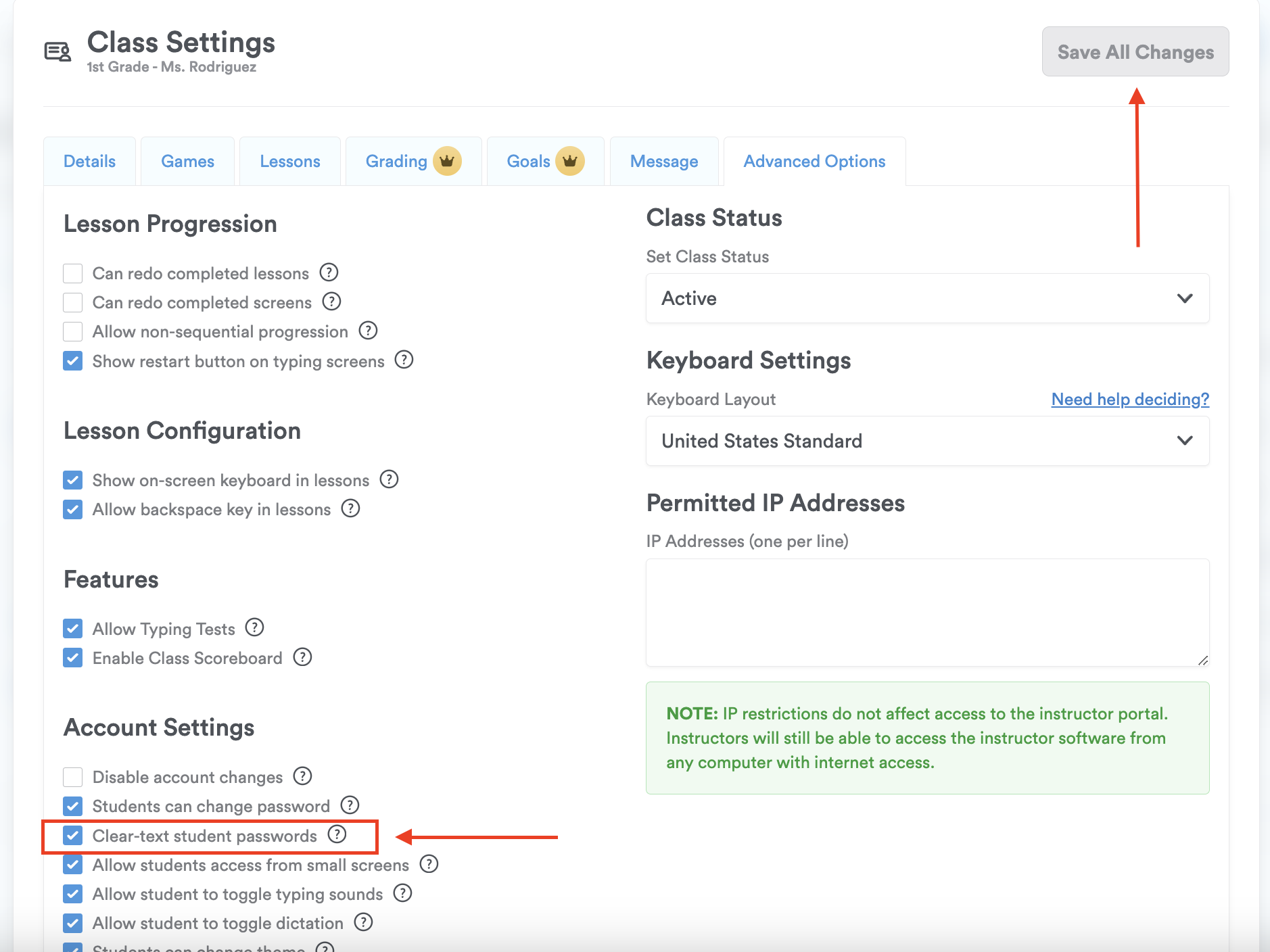Enable Can redo completed lessons checkbox
Viewport: 1270px width, 952px height.
tap(73, 273)
